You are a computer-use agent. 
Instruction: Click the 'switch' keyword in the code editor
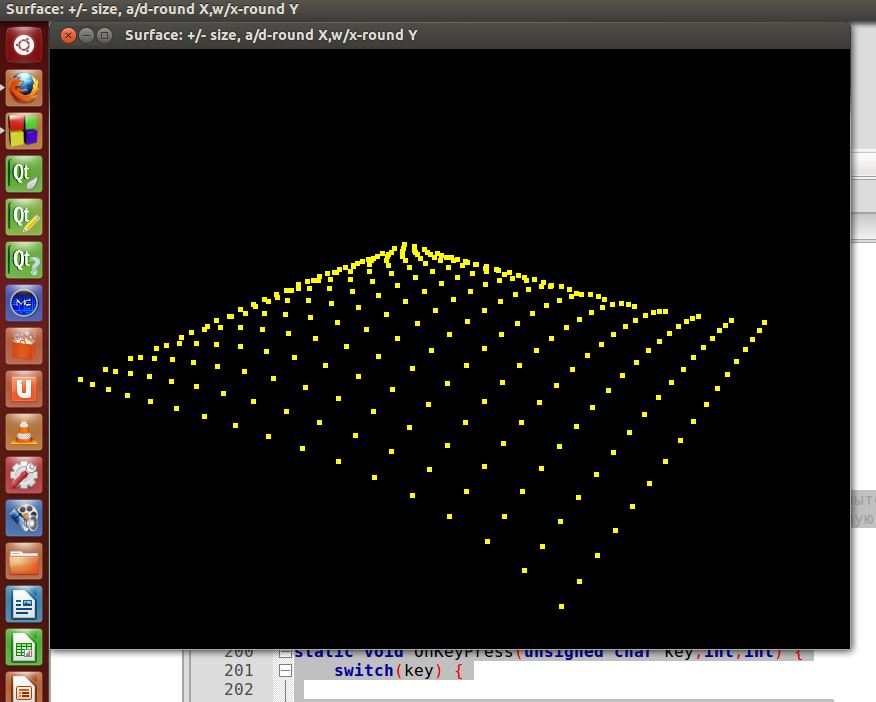point(364,670)
